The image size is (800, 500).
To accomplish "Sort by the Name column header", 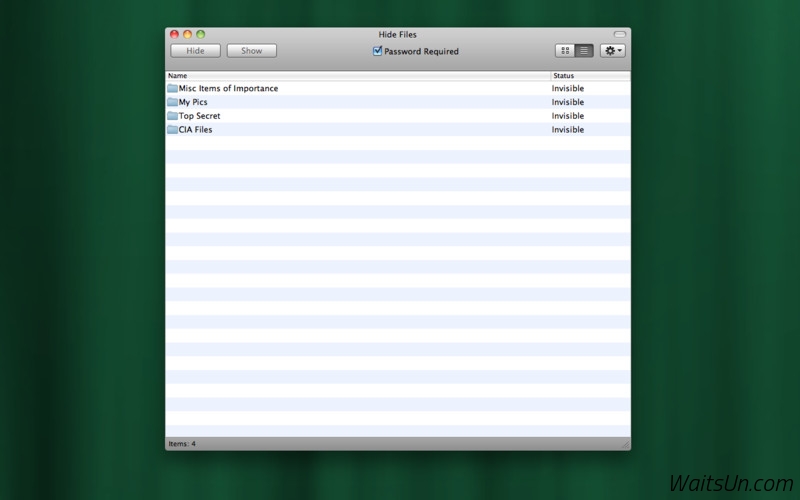I will [x=358, y=76].
